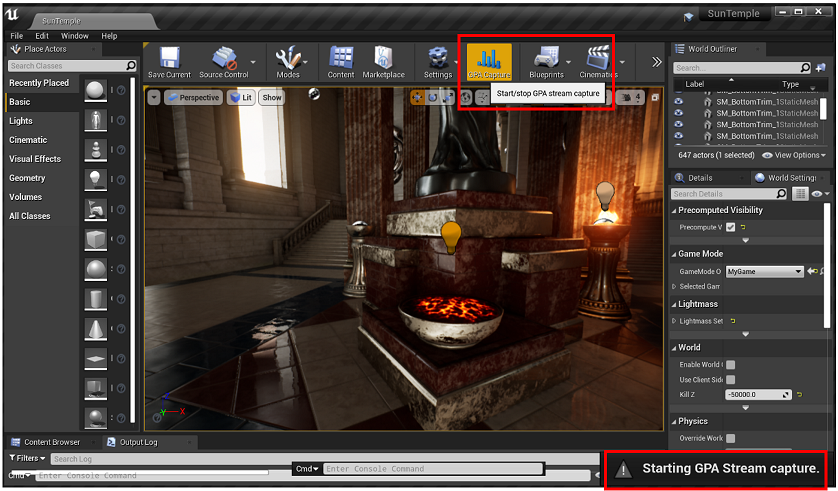Open GameMode Override MyGame combo box
The height and width of the screenshot is (491, 838).
click(764, 271)
